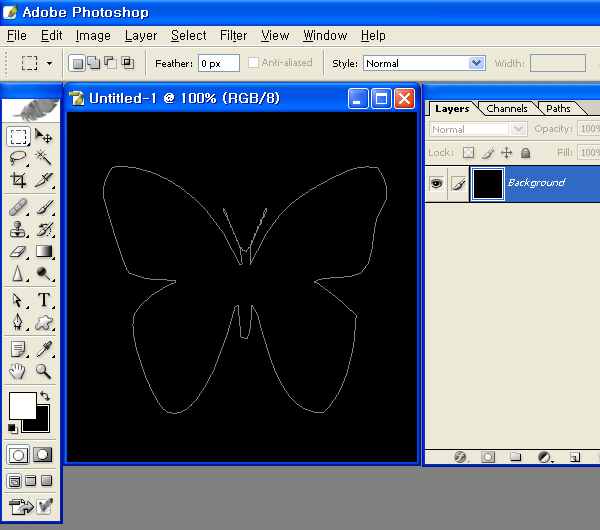Click the feather logo at toolbox top

point(31,110)
